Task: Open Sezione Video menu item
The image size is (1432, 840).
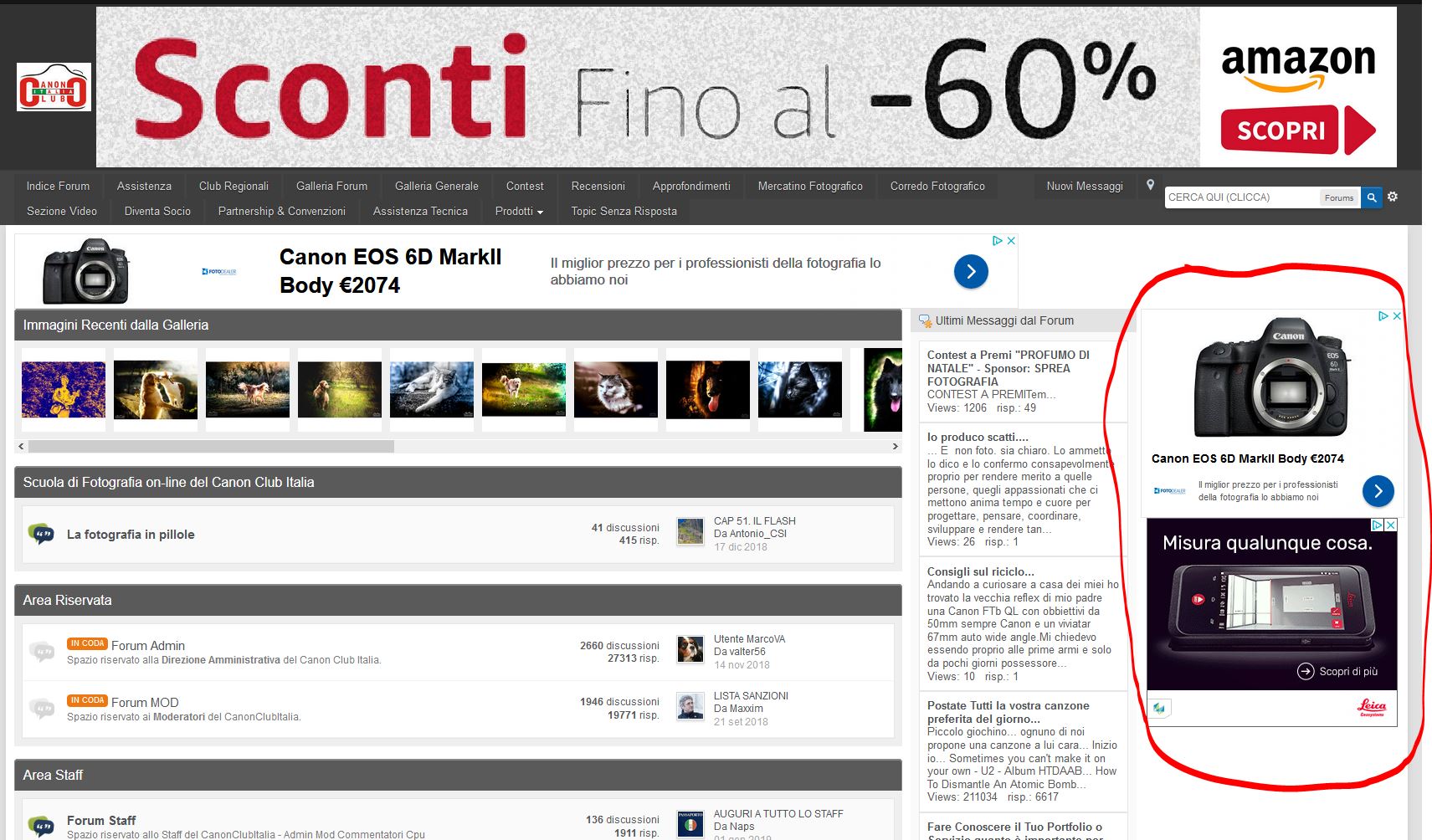Action: 62,211
